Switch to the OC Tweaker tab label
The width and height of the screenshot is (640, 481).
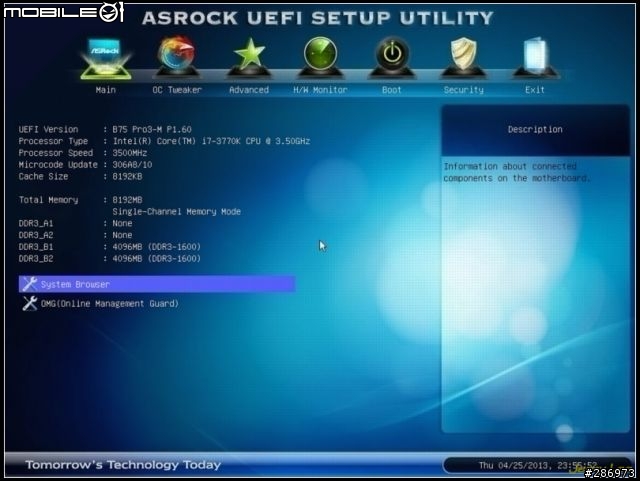(177, 90)
